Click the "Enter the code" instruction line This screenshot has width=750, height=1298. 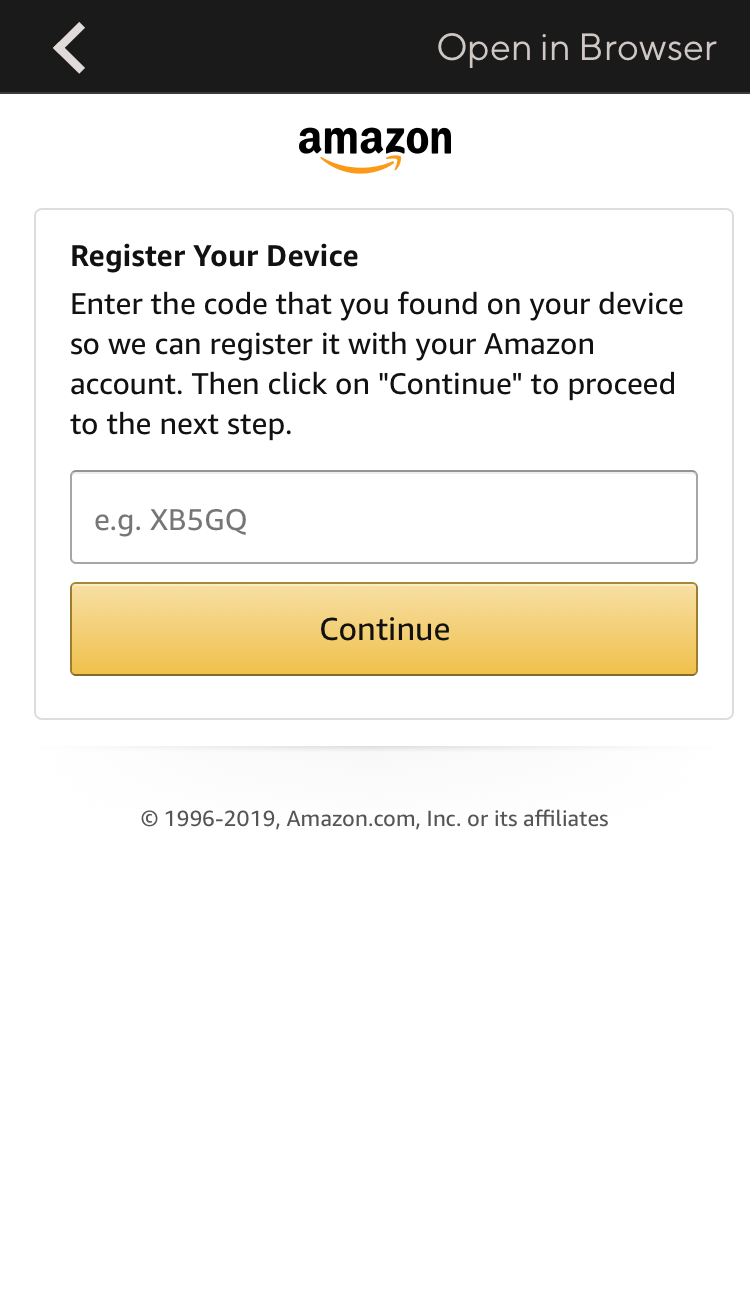tap(376, 304)
